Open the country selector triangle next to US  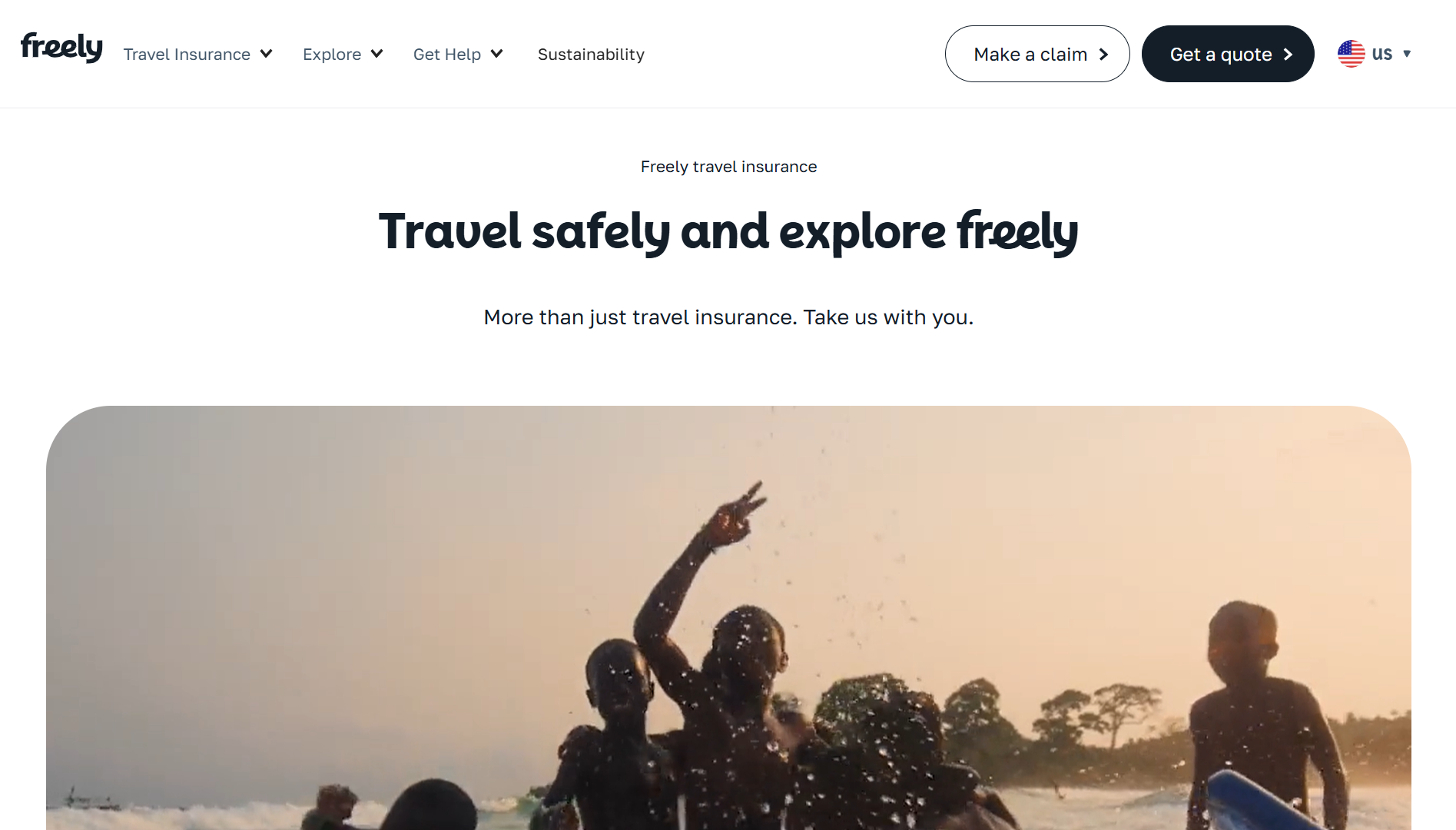[1407, 54]
